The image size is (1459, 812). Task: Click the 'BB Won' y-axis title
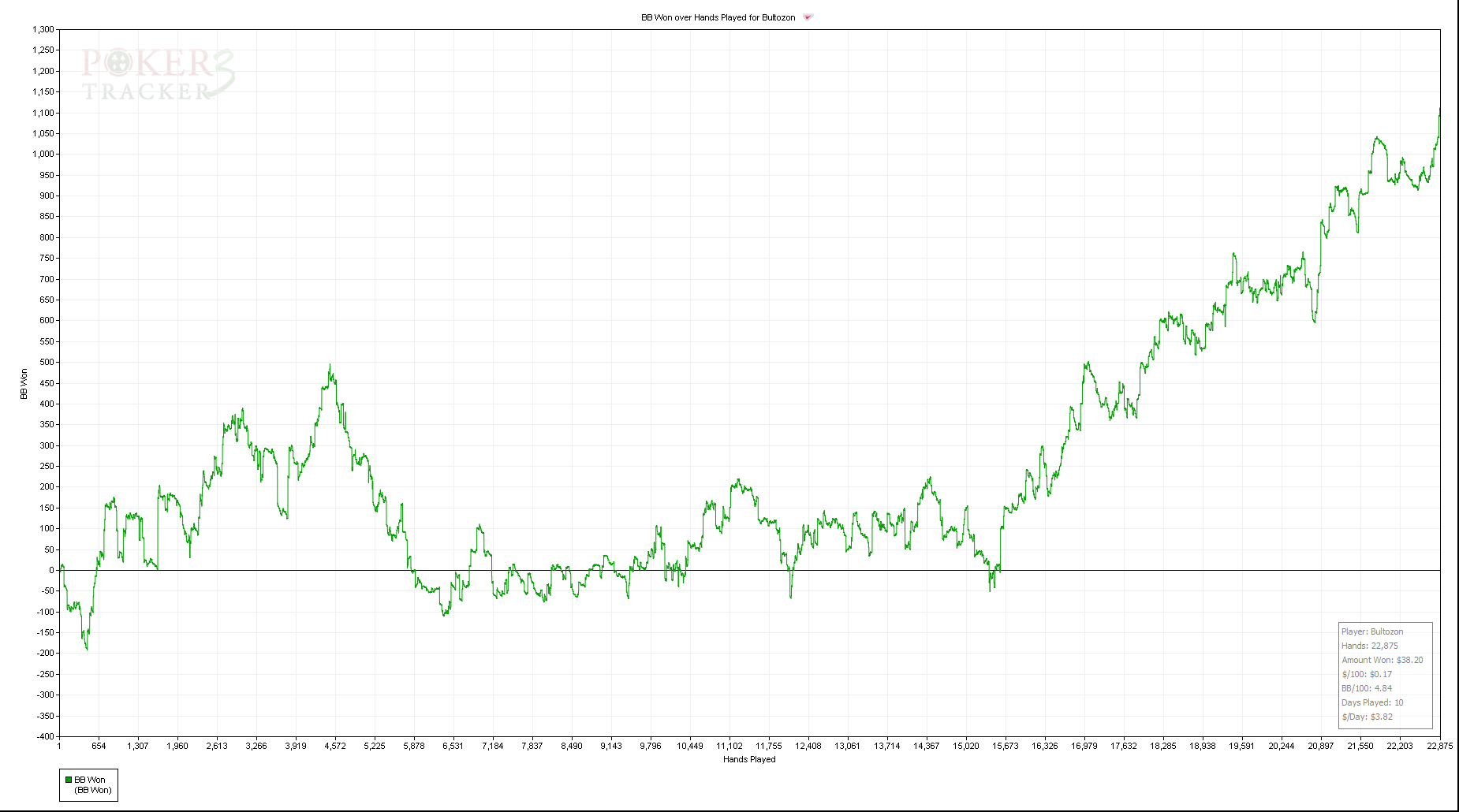click(x=24, y=384)
